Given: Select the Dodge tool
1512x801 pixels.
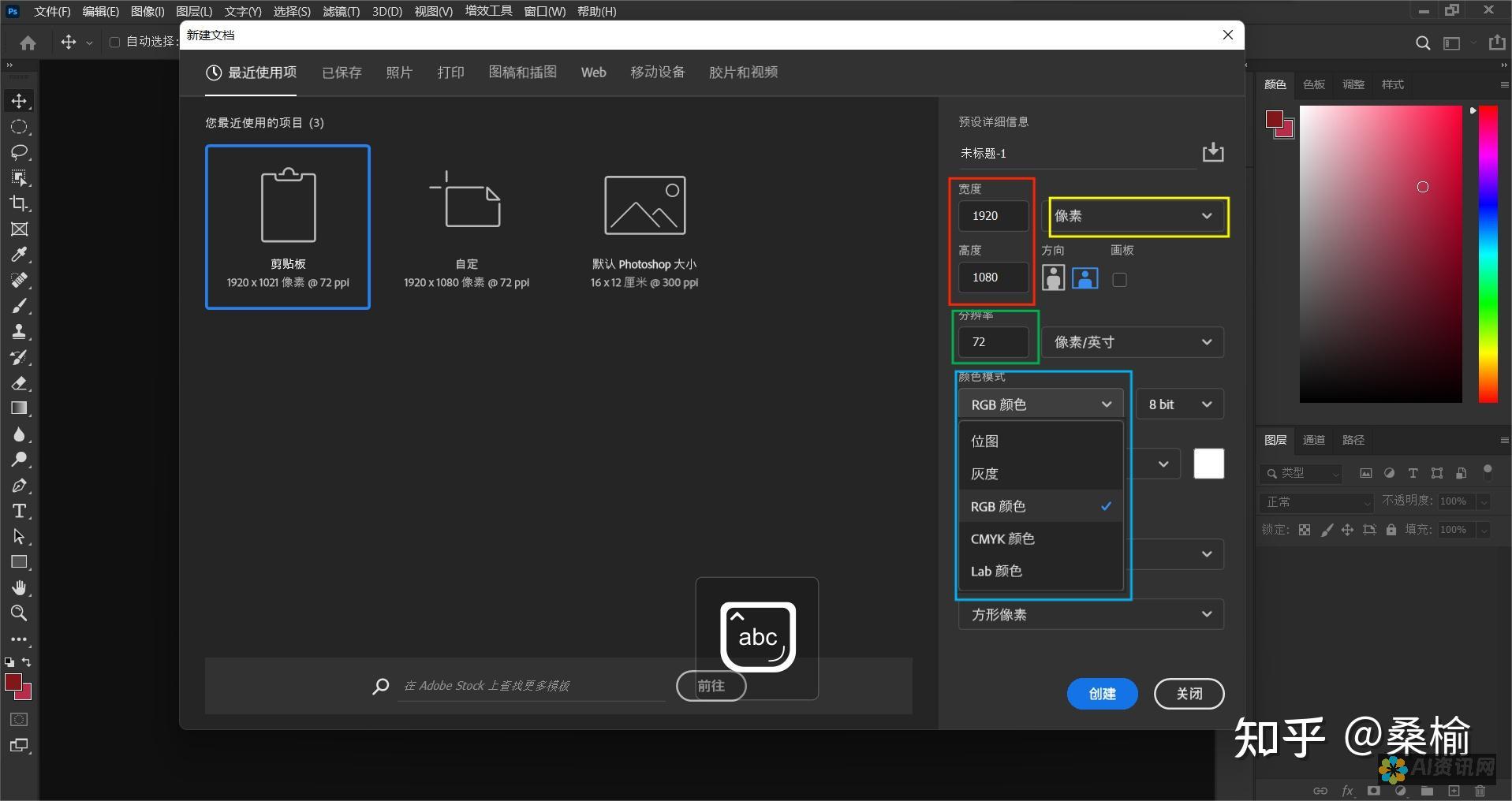Looking at the screenshot, I should 19,460.
